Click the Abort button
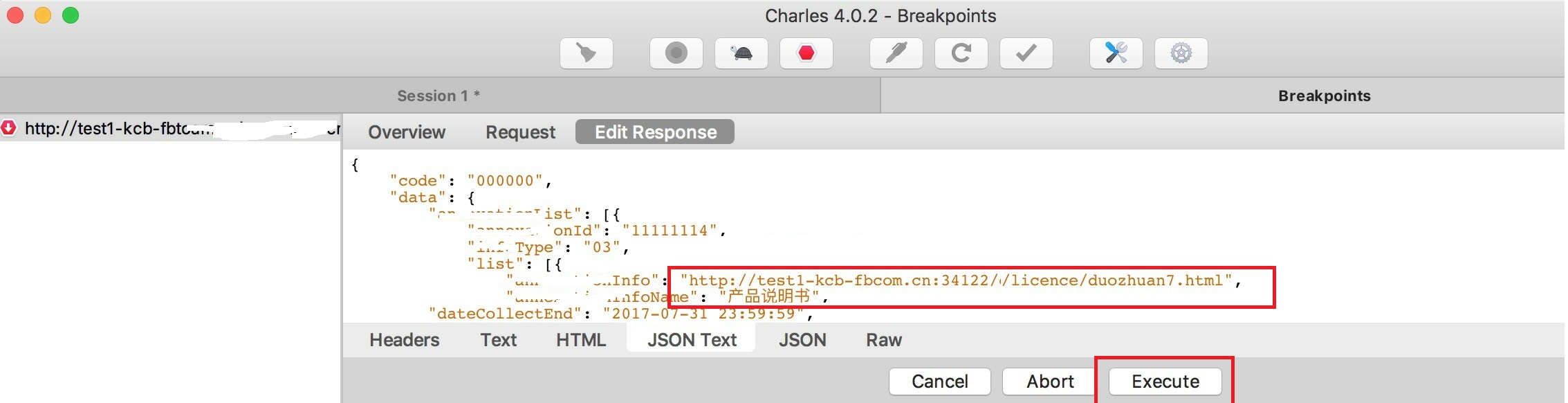Screen dimensions: 1568x403 [1050, 382]
